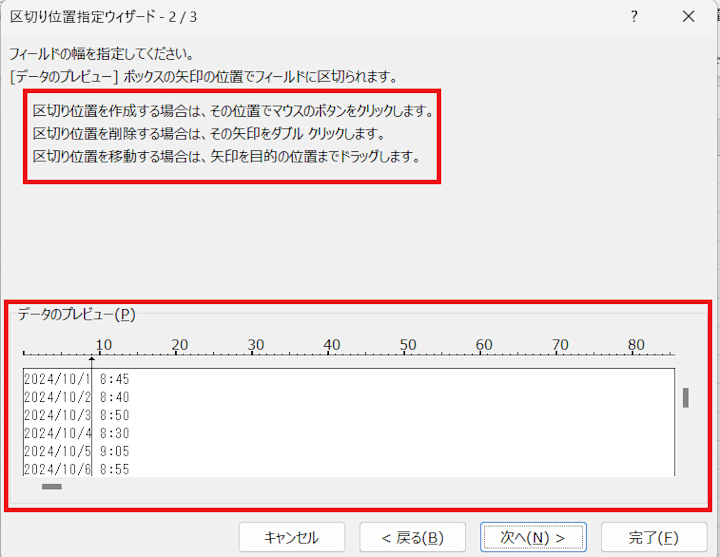Click preview row 2024/10/4
Viewport: 720px width, 557px height.
pyautogui.click(x=57, y=433)
